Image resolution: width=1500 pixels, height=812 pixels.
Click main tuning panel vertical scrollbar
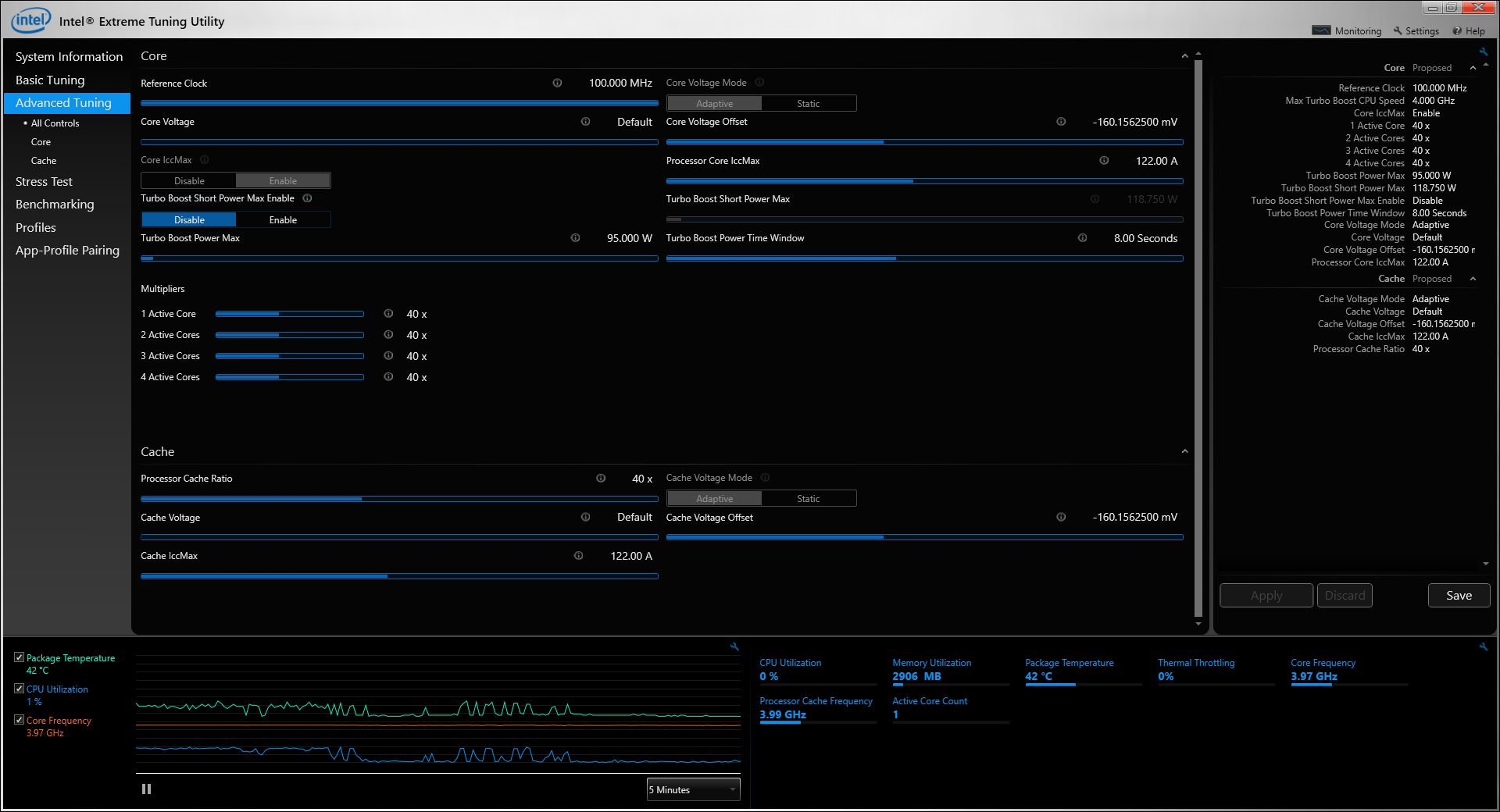coord(1198,339)
